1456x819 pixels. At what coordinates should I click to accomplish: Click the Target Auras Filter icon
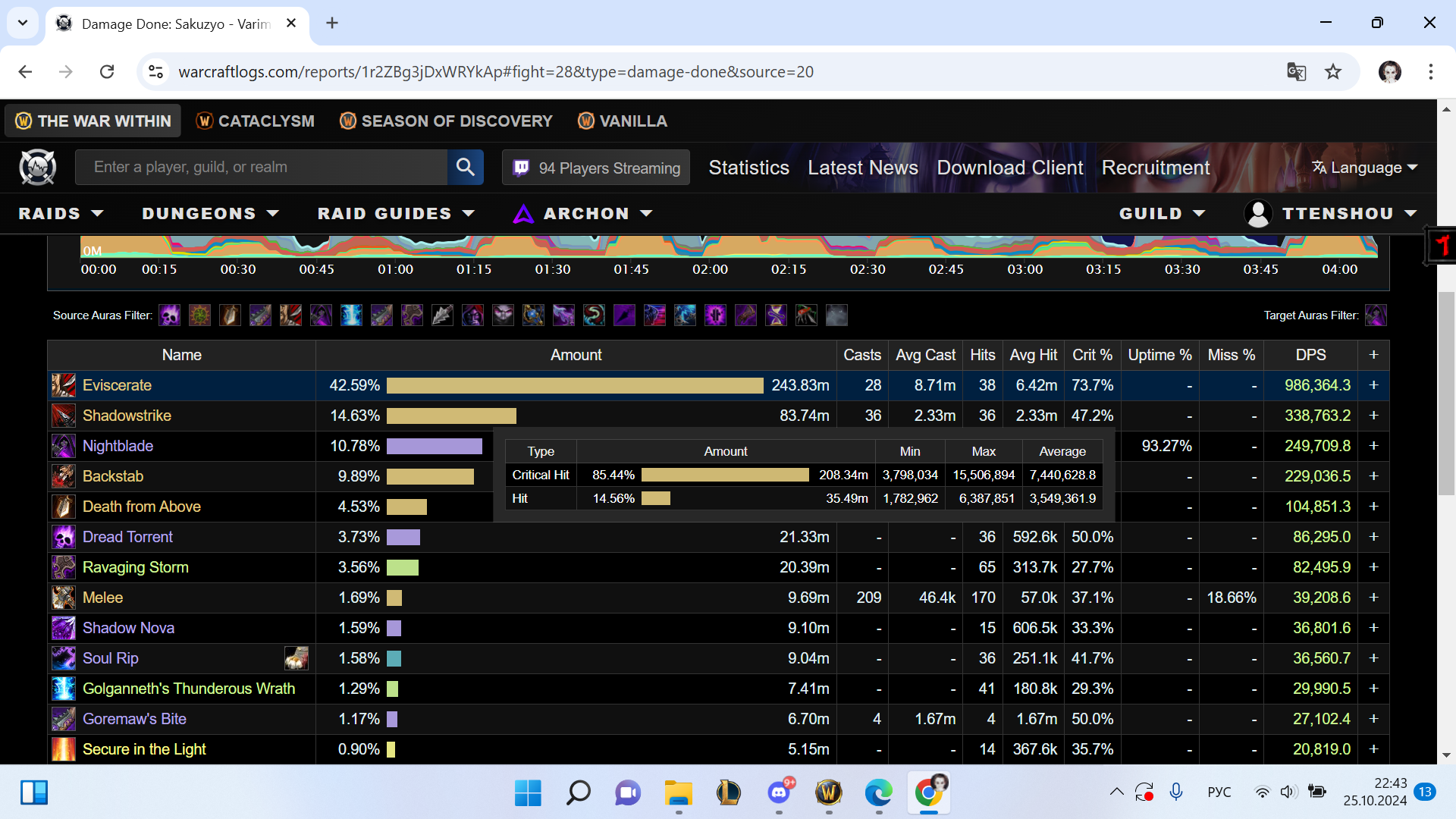(x=1375, y=315)
